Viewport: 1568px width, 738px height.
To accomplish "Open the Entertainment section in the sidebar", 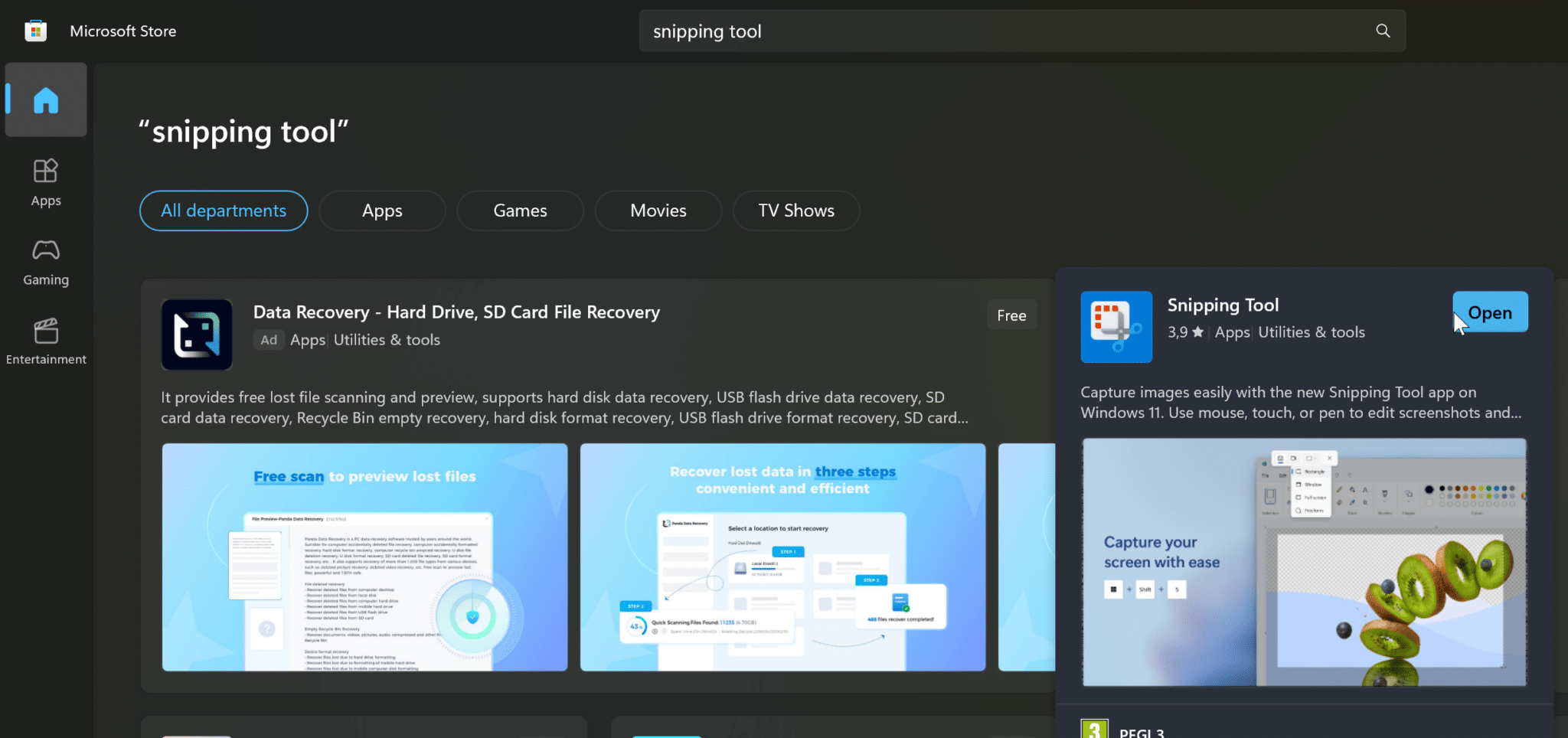I will (x=46, y=341).
